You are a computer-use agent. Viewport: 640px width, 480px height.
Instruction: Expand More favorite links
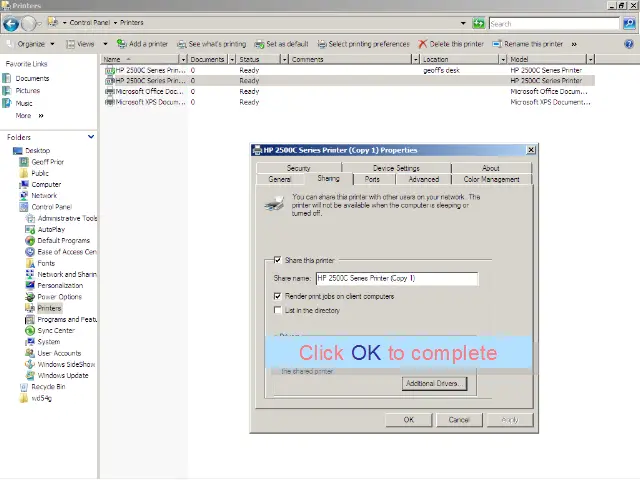[29, 116]
